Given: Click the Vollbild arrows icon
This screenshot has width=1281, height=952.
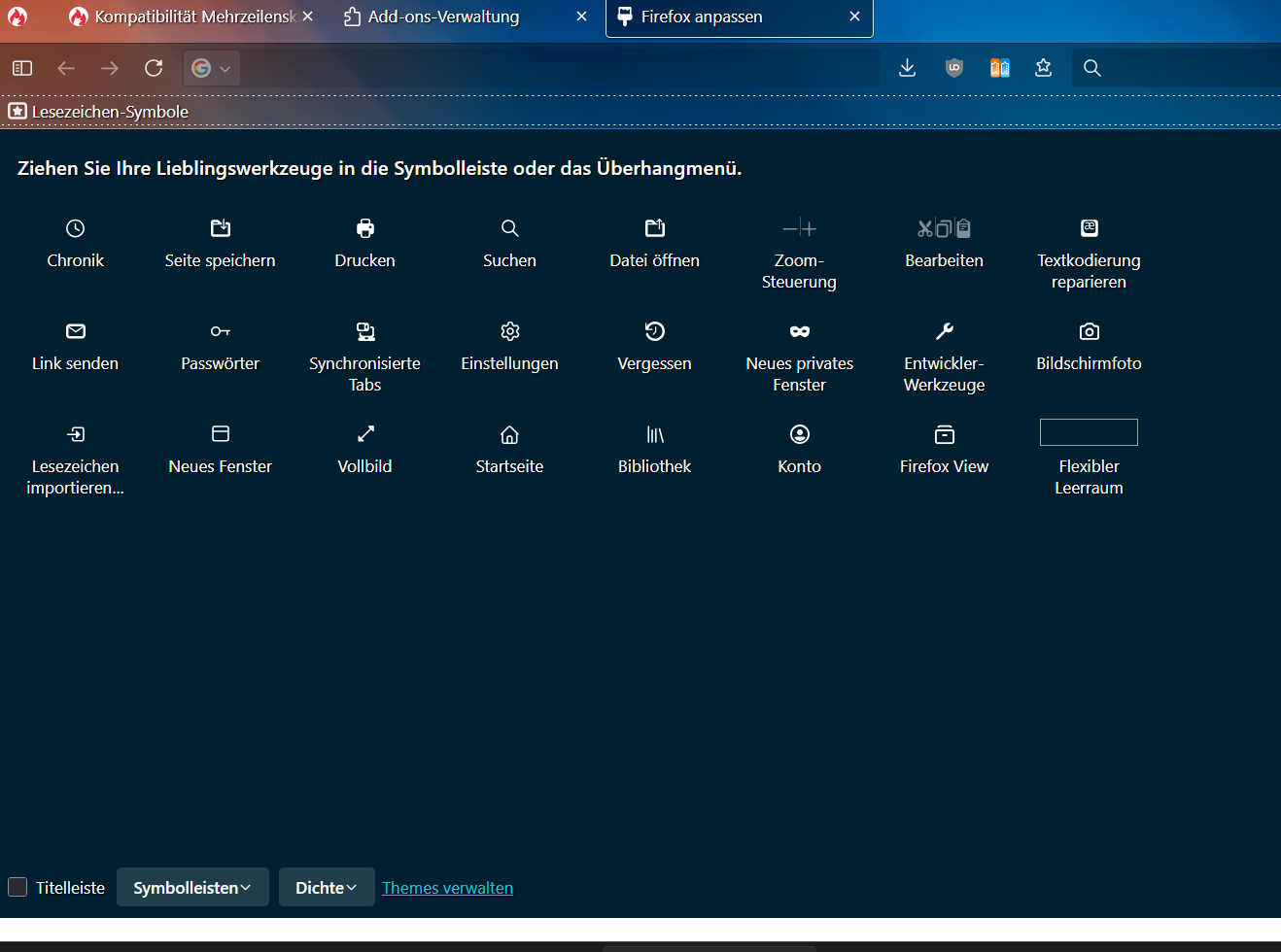Looking at the screenshot, I should click(x=364, y=434).
